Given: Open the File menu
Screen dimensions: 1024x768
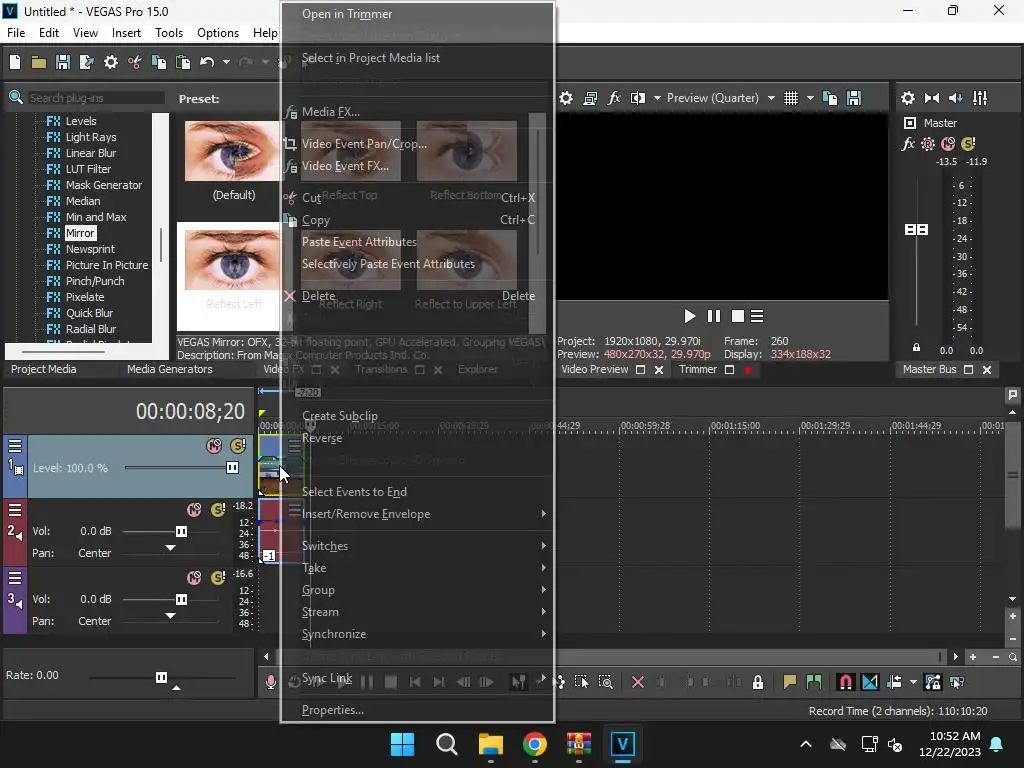Looking at the screenshot, I should [x=16, y=33].
